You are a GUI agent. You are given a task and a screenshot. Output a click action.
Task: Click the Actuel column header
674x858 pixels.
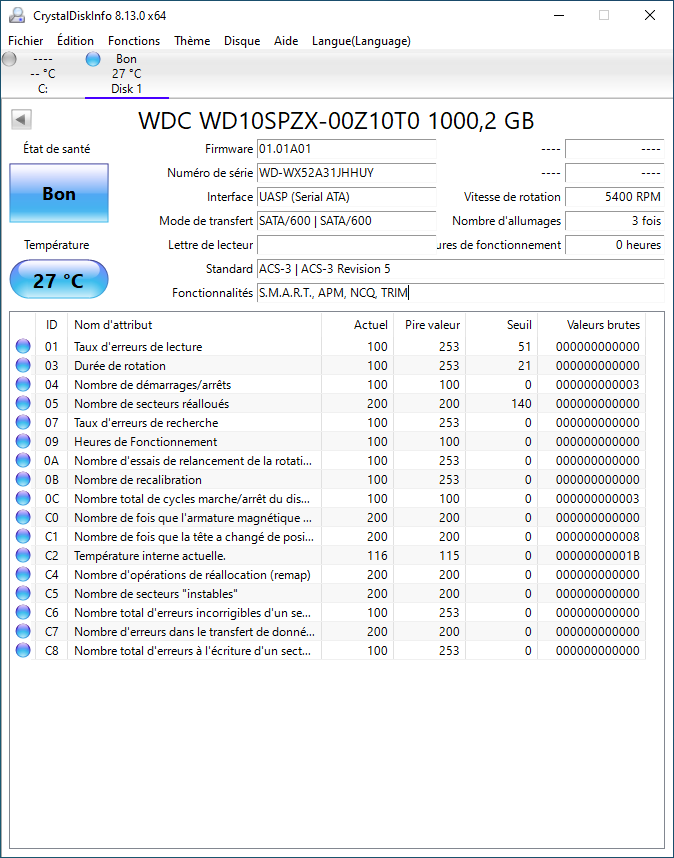(x=357, y=325)
